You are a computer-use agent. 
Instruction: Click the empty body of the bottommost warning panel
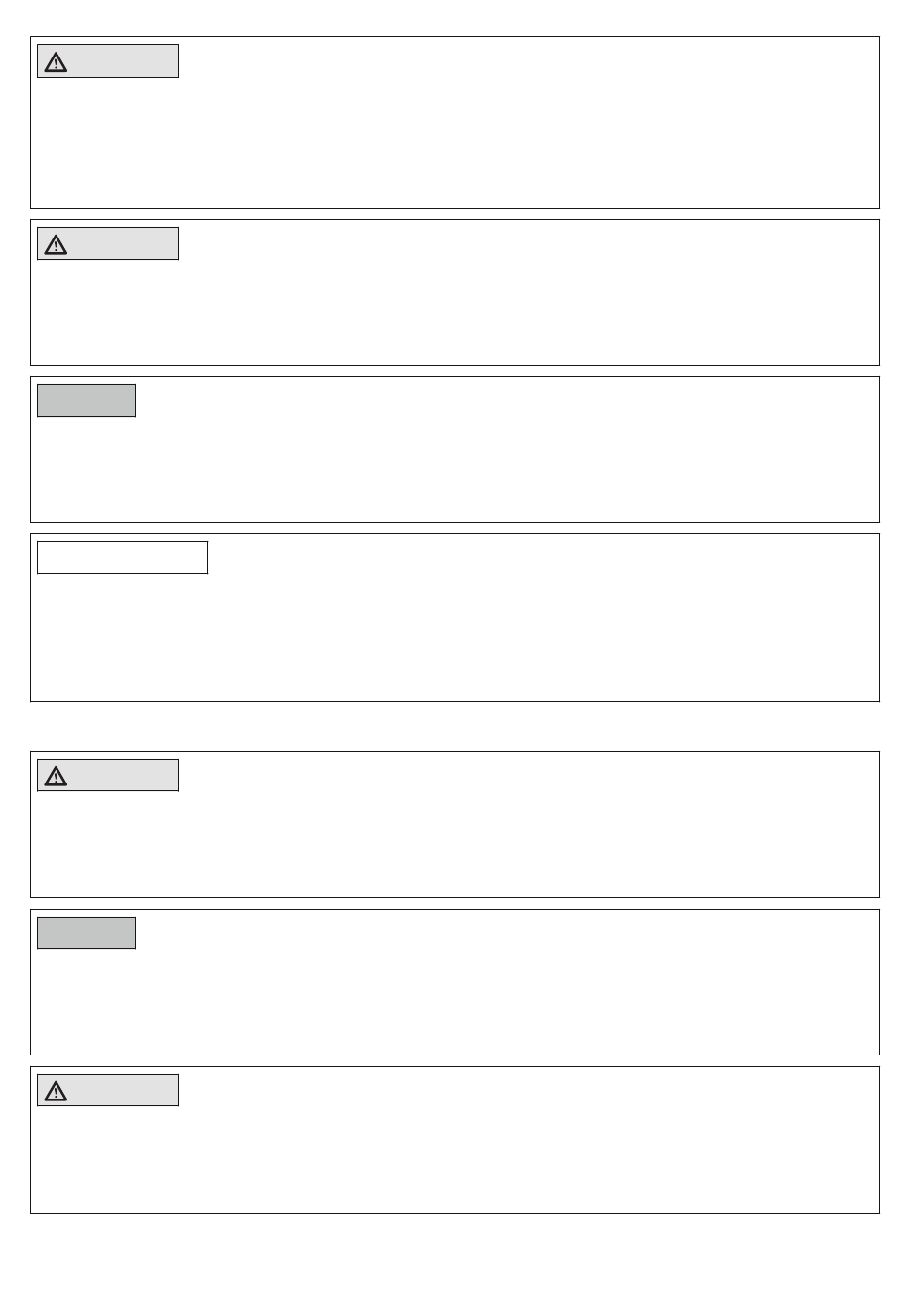[x=455, y=1159]
